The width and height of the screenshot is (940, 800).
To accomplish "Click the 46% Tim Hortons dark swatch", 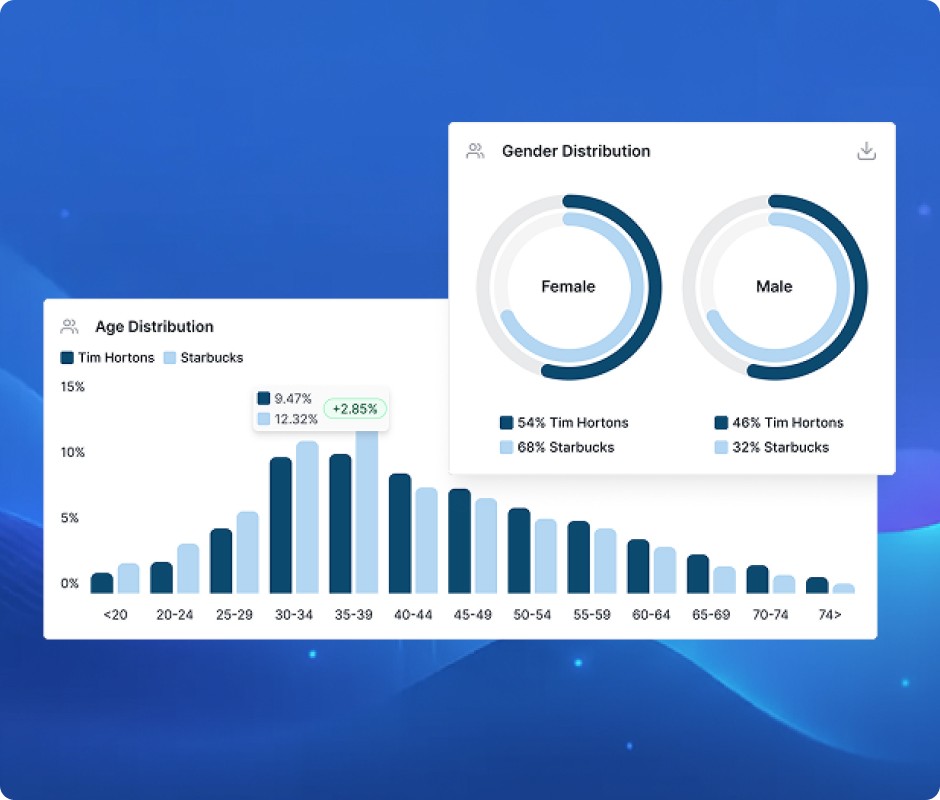I will (x=721, y=423).
